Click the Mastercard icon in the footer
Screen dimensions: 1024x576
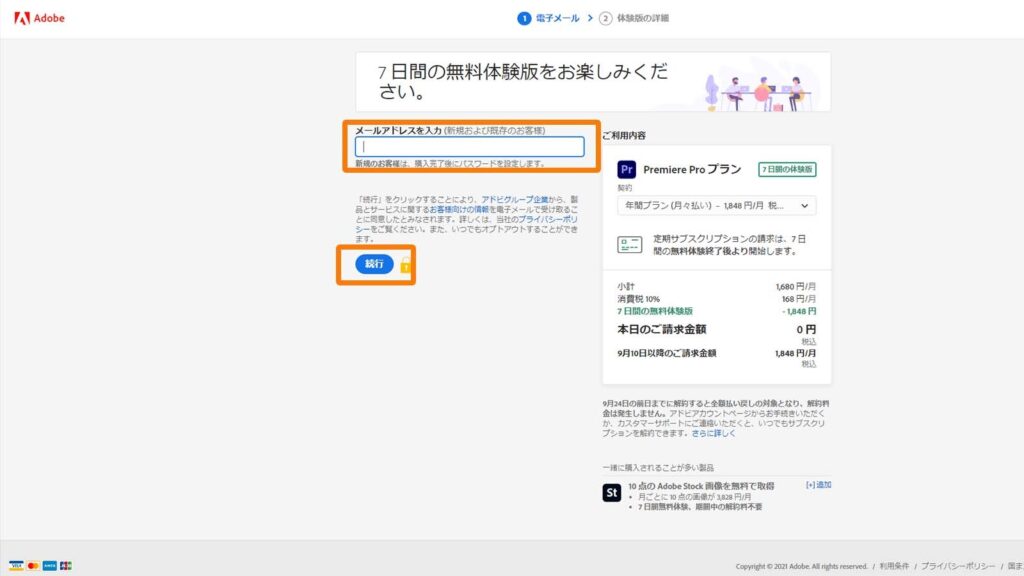pos(33,566)
